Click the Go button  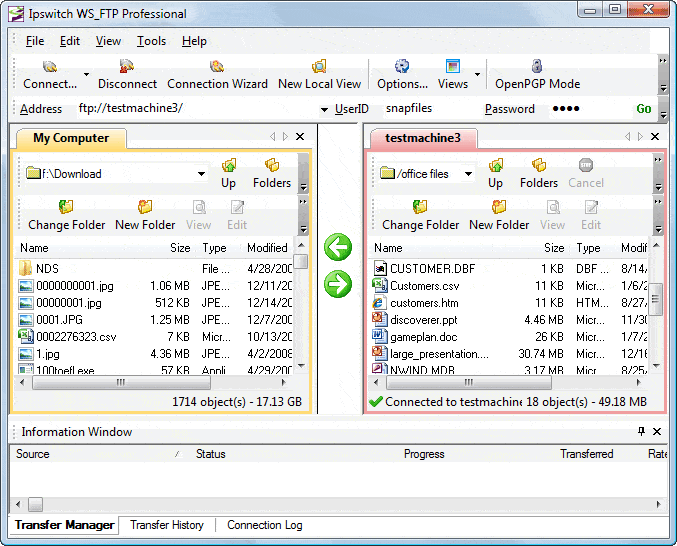[644, 109]
